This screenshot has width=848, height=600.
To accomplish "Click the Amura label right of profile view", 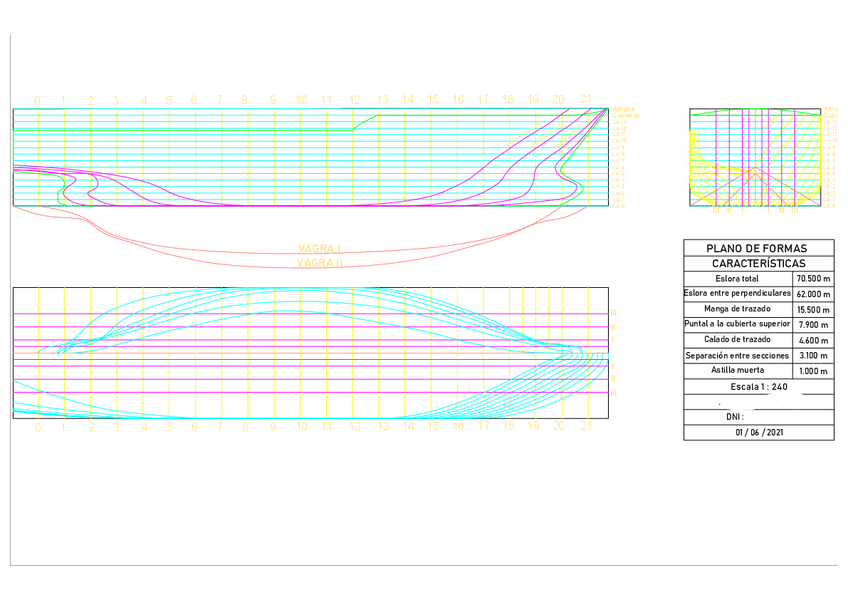I will coord(623,109).
